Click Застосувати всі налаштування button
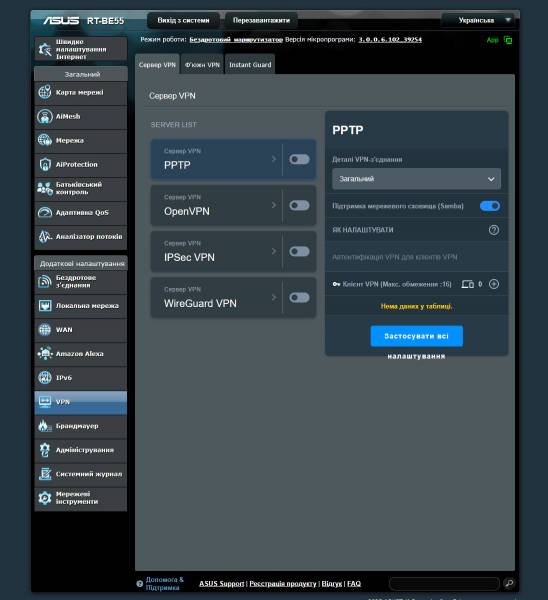This screenshot has height=600, width=548. [x=416, y=336]
